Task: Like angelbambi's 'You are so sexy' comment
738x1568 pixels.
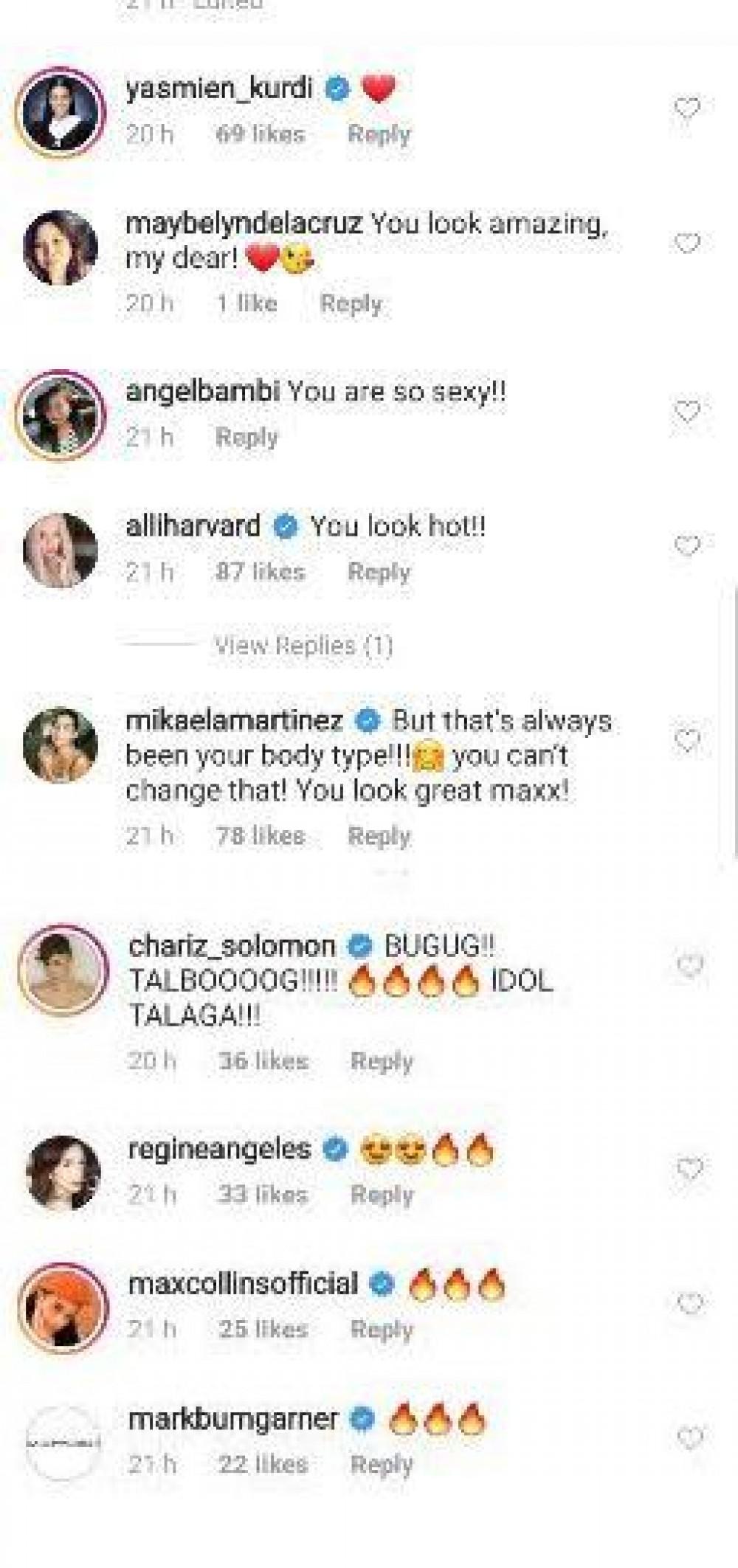Action: click(687, 412)
